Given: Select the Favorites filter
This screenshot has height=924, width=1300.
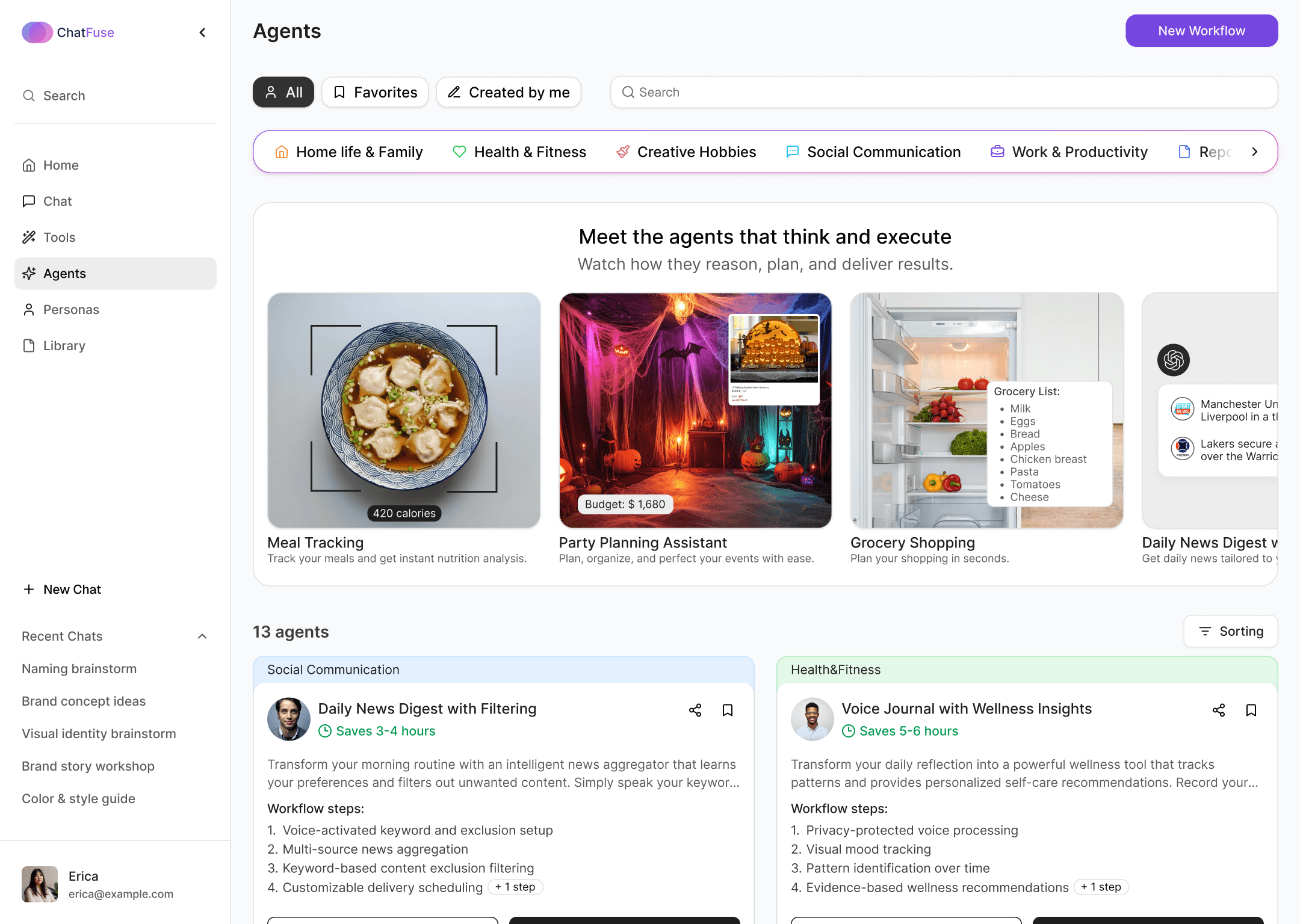Looking at the screenshot, I should pyautogui.click(x=375, y=92).
